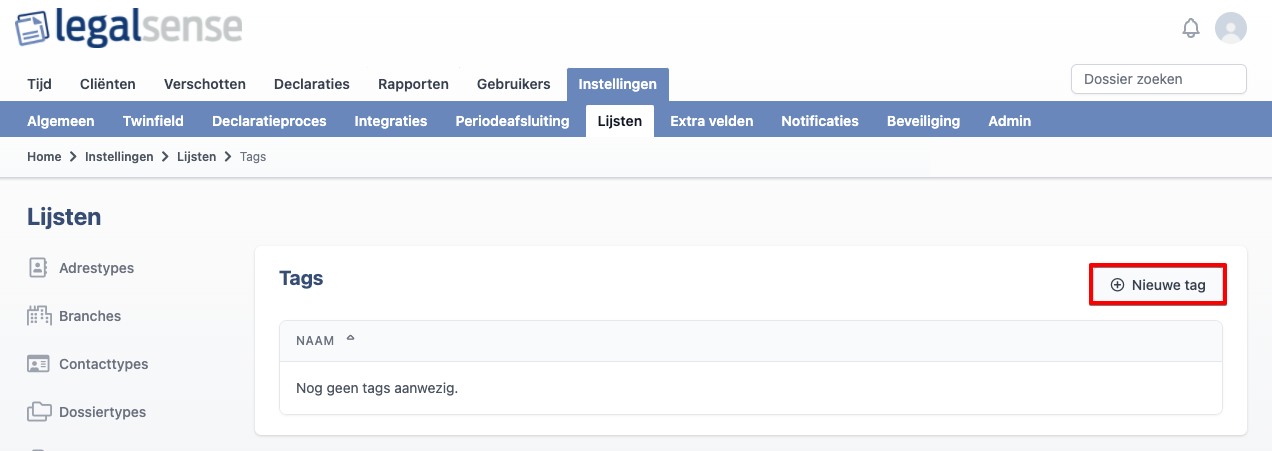Click the Lijsten page heading
1272x451 pixels.
(64, 217)
